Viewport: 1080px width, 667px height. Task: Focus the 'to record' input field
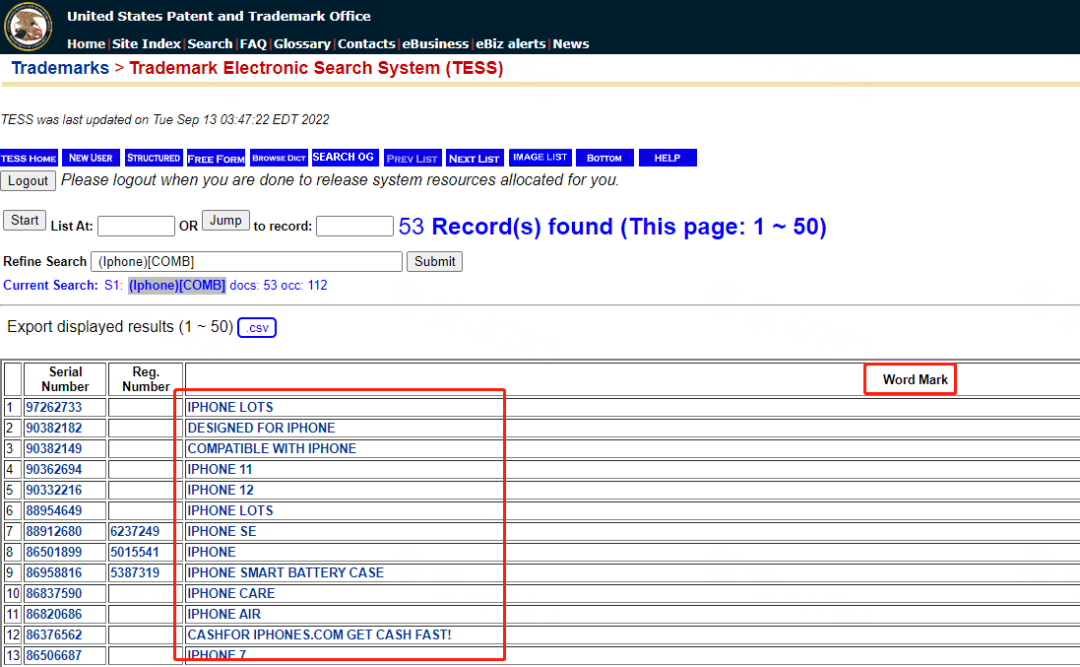point(355,226)
